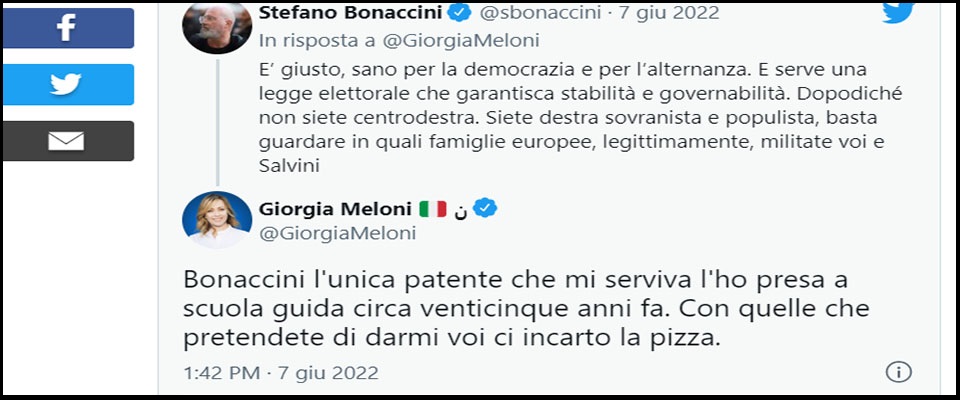Open the @GiorgiaMeloni handle under her name
This screenshot has height=400, width=960.
pos(337,234)
